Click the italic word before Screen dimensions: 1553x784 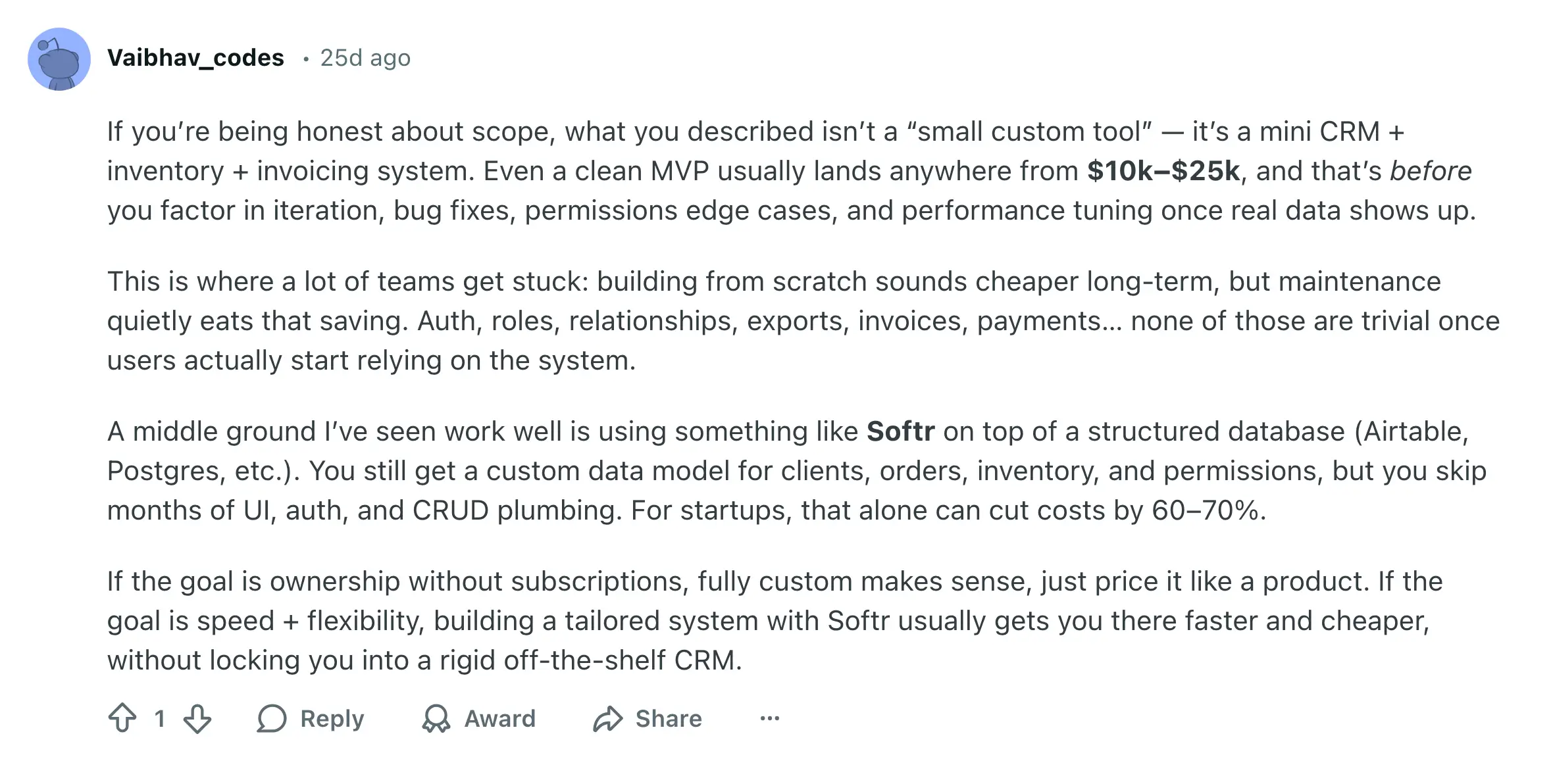pos(1431,171)
